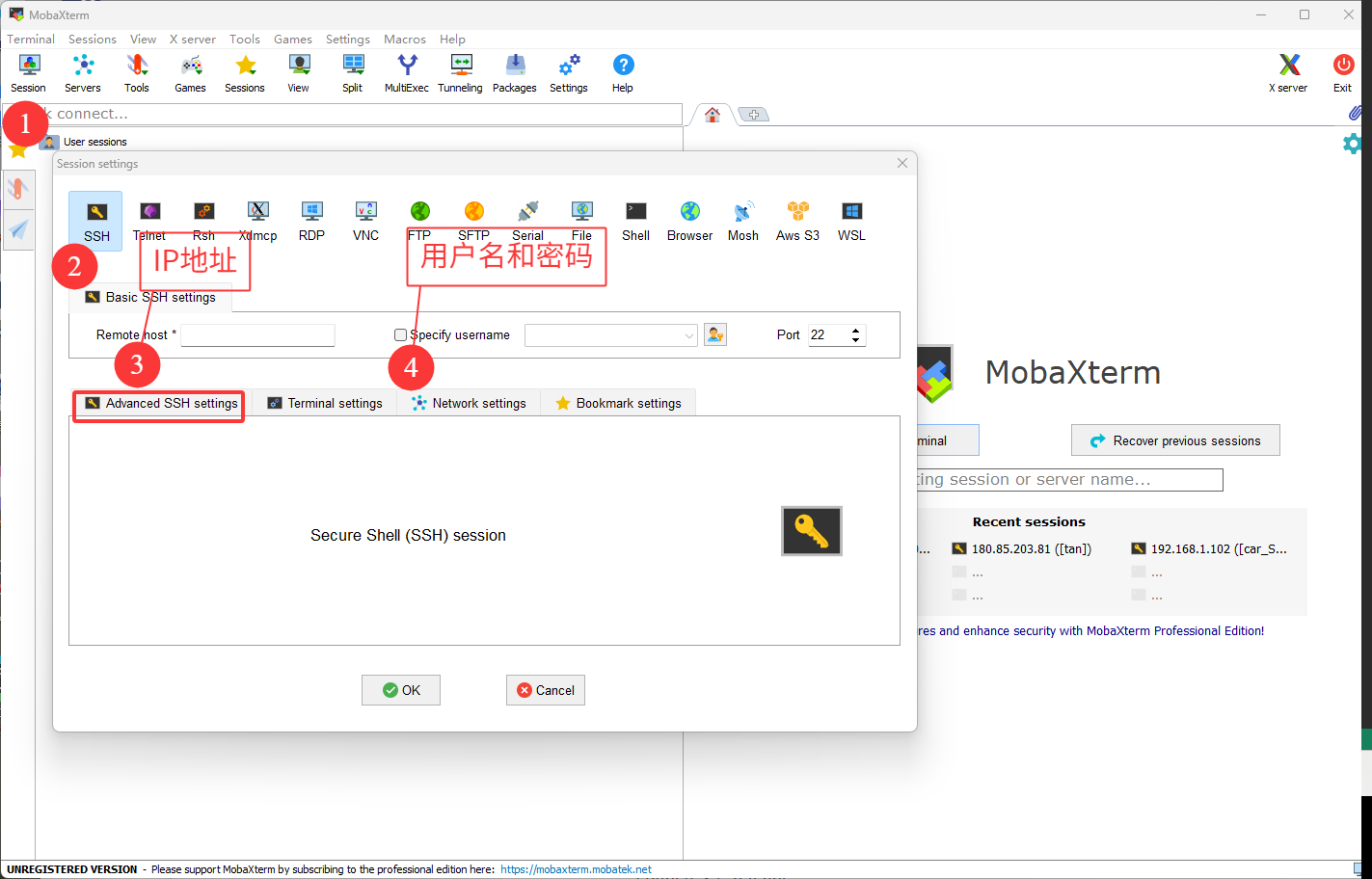This screenshot has height=879, width=1372.
Task: Select the RDP session type
Action: tap(311, 222)
